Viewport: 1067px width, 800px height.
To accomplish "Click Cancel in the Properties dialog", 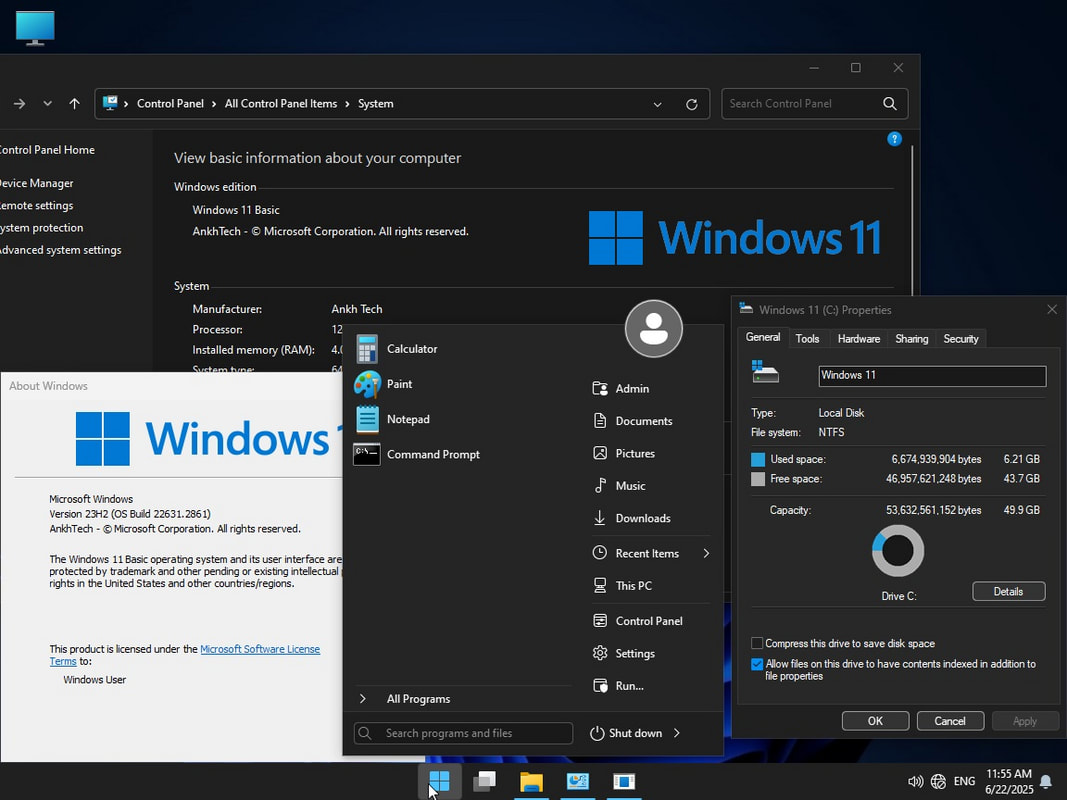I will 950,721.
